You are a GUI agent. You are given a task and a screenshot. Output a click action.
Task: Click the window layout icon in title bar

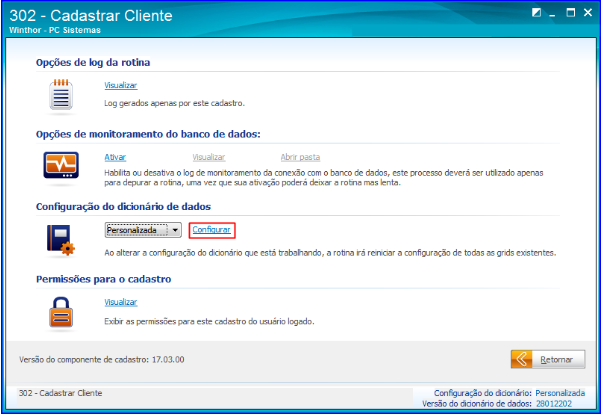pyautogui.click(x=536, y=13)
